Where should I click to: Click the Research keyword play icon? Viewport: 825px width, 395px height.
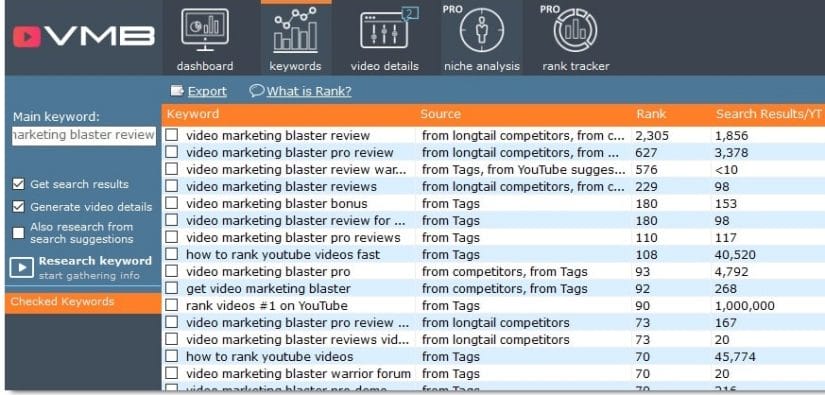click(22, 268)
